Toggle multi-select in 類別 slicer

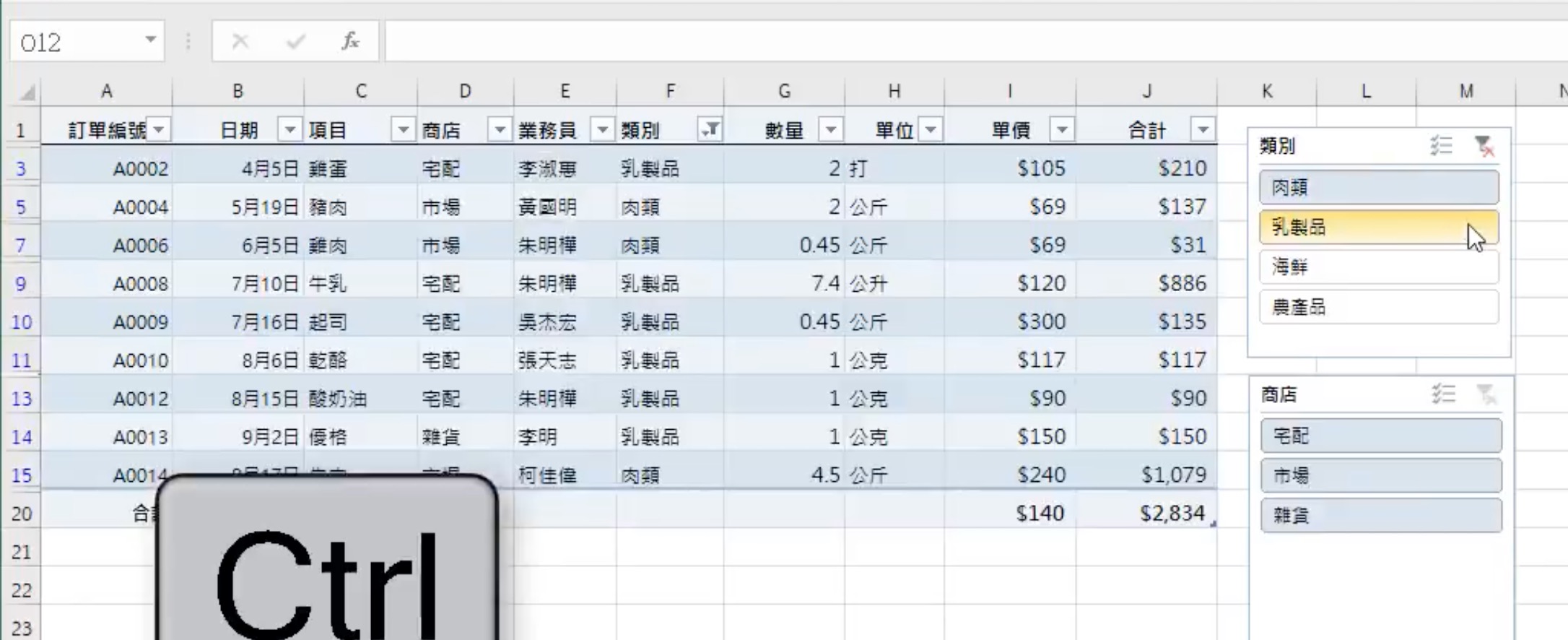click(x=1441, y=146)
